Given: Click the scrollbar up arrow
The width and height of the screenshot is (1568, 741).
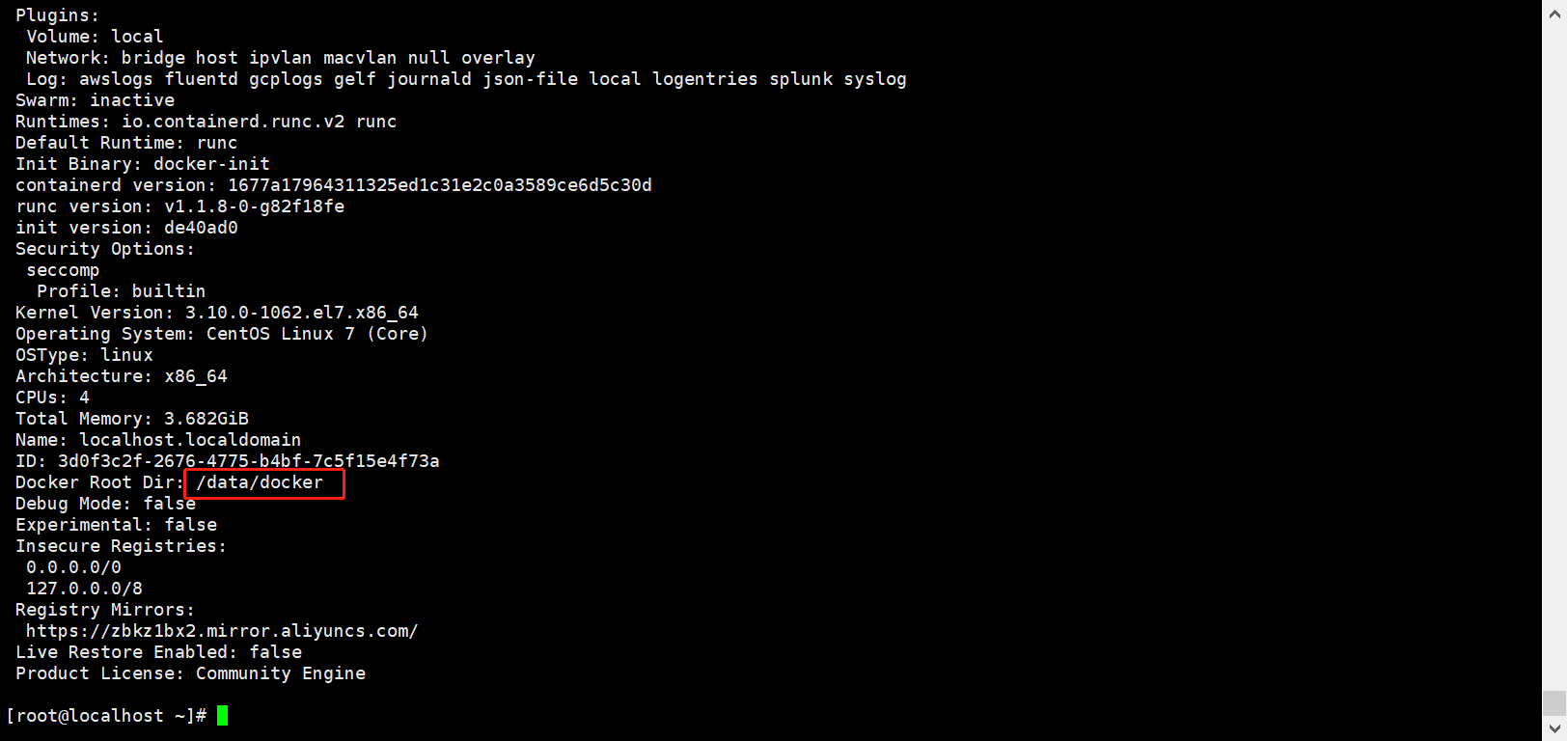Looking at the screenshot, I should (x=1554, y=14).
